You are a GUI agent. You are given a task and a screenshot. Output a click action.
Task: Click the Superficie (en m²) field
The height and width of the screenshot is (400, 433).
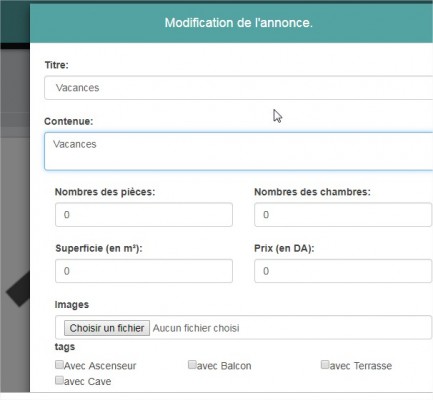click(144, 271)
